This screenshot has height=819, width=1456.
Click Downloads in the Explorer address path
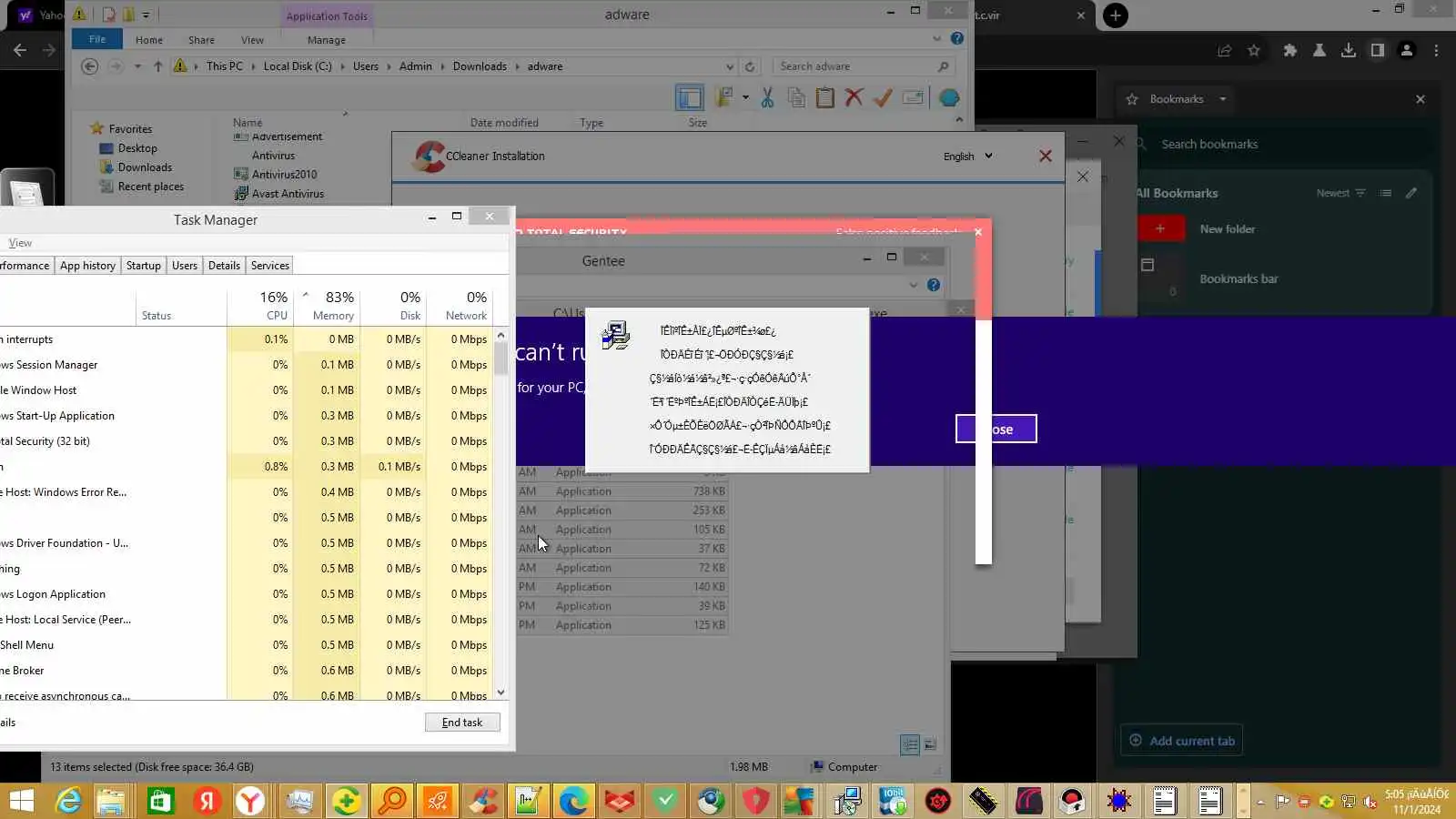click(480, 66)
